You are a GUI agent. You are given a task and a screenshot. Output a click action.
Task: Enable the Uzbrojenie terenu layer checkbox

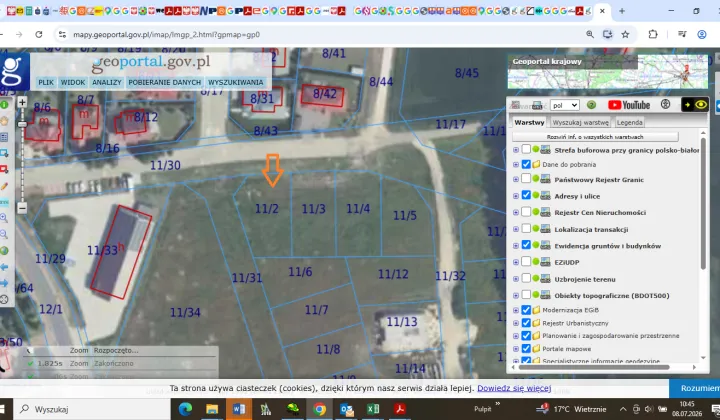pos(526,278)
